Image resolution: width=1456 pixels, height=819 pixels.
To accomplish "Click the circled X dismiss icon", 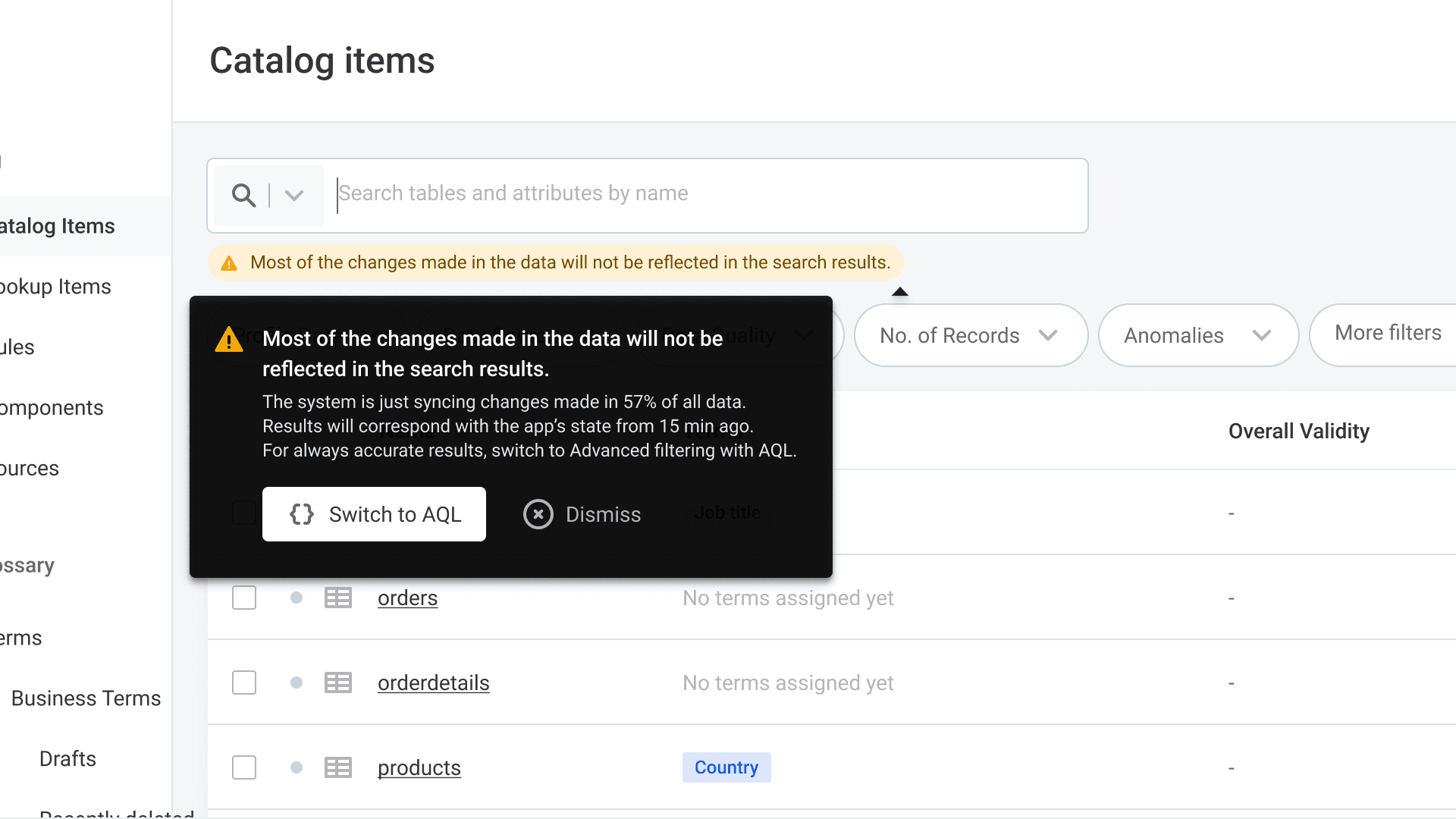I will (x=538, y=515).
